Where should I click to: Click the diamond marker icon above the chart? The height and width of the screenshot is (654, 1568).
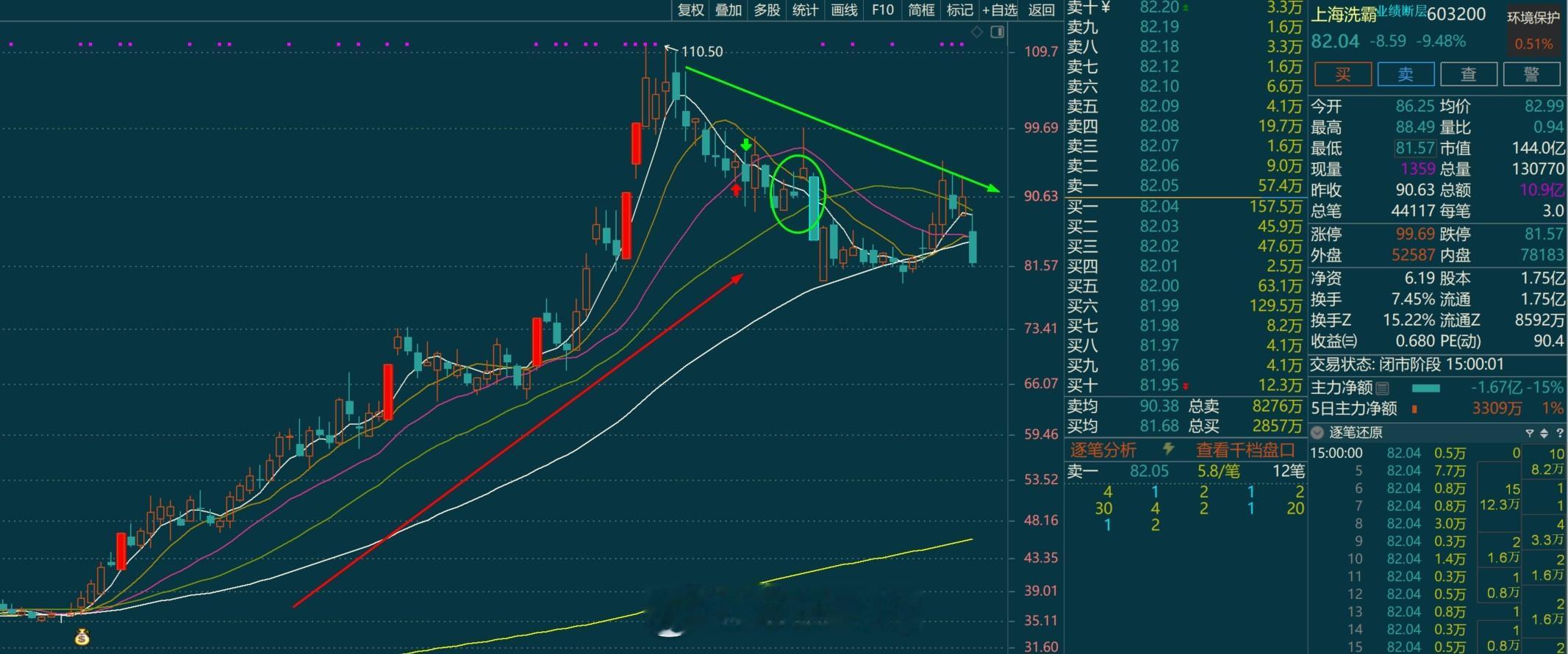coord(977,32)
